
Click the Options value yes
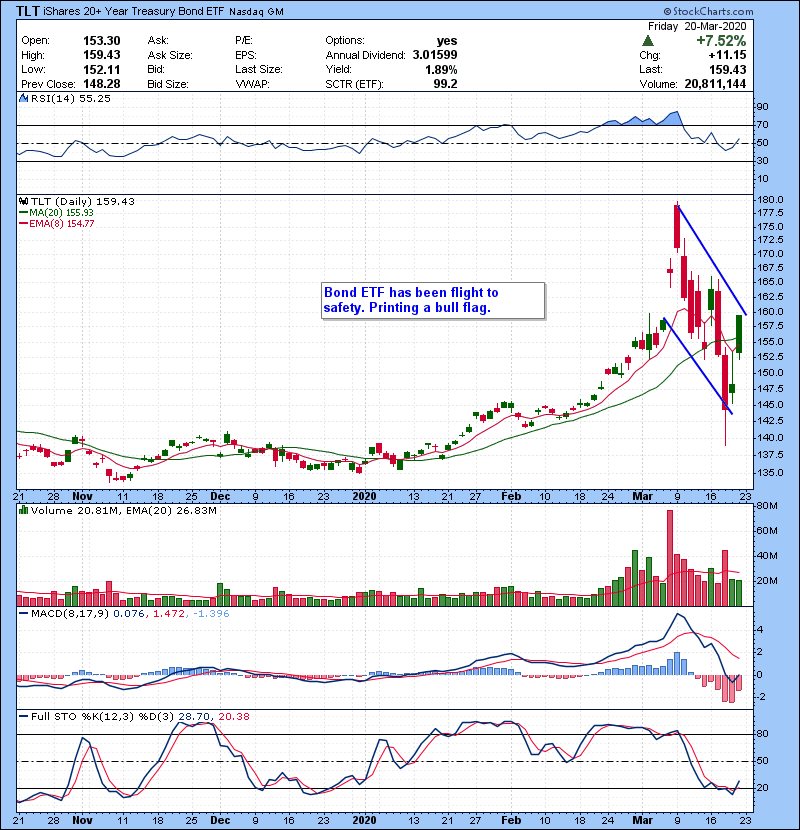(x=447, y=41)
